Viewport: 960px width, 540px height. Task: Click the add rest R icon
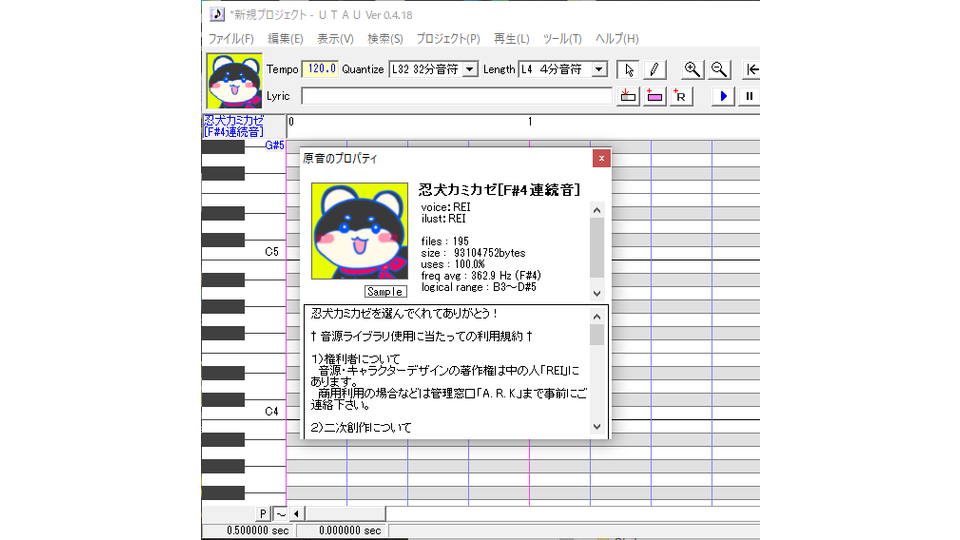680,96
